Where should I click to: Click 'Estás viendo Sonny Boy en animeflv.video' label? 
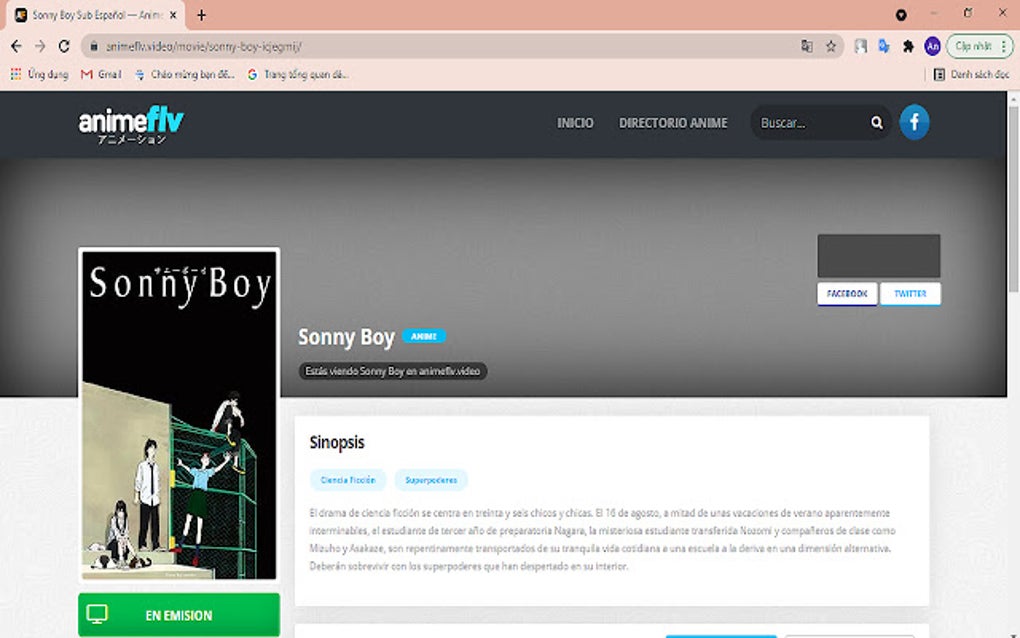[392, 371]
